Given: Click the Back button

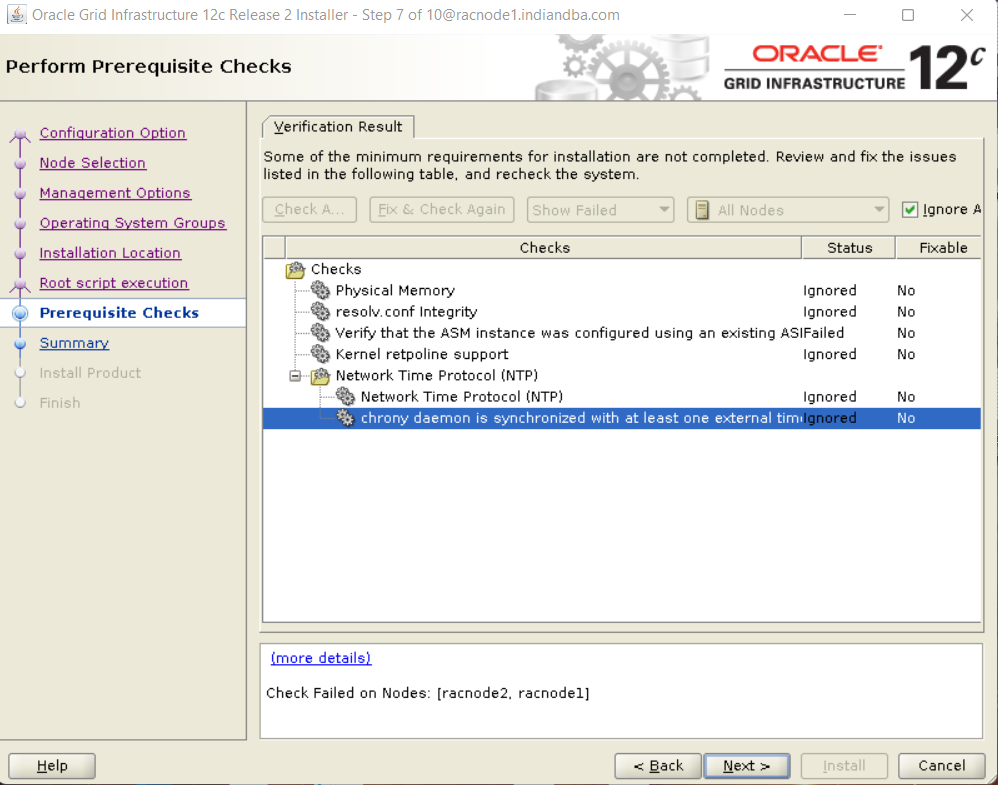Looking at the screenshot, I should [658, 766].
